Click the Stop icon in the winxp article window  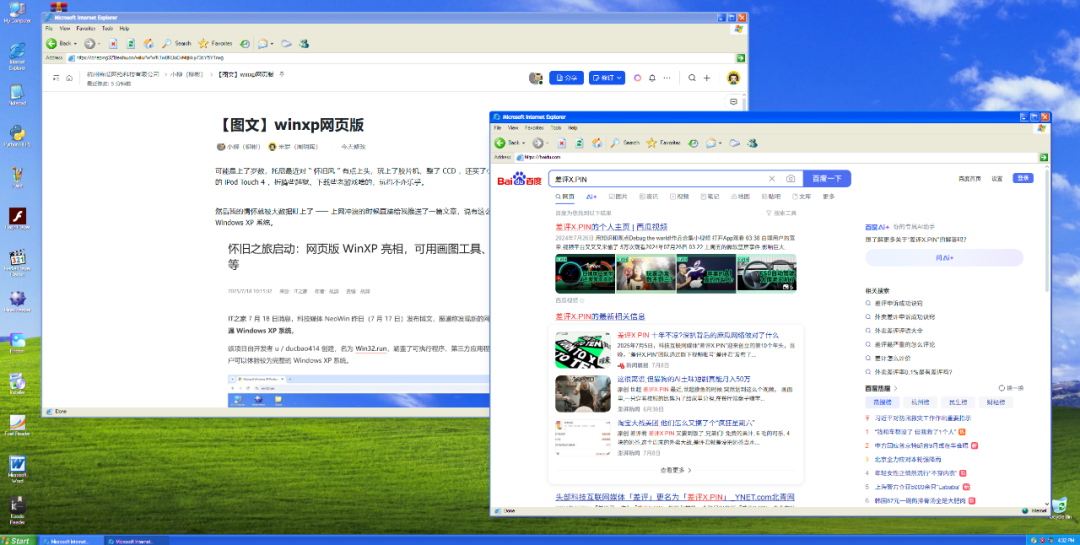113,43
